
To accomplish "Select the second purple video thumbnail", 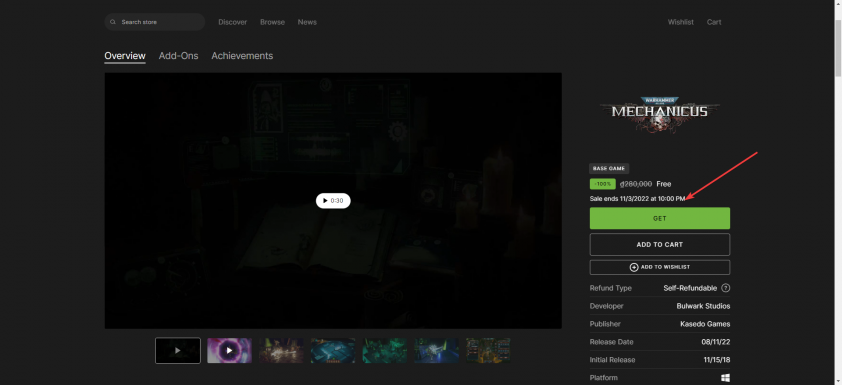I will 229,351.
